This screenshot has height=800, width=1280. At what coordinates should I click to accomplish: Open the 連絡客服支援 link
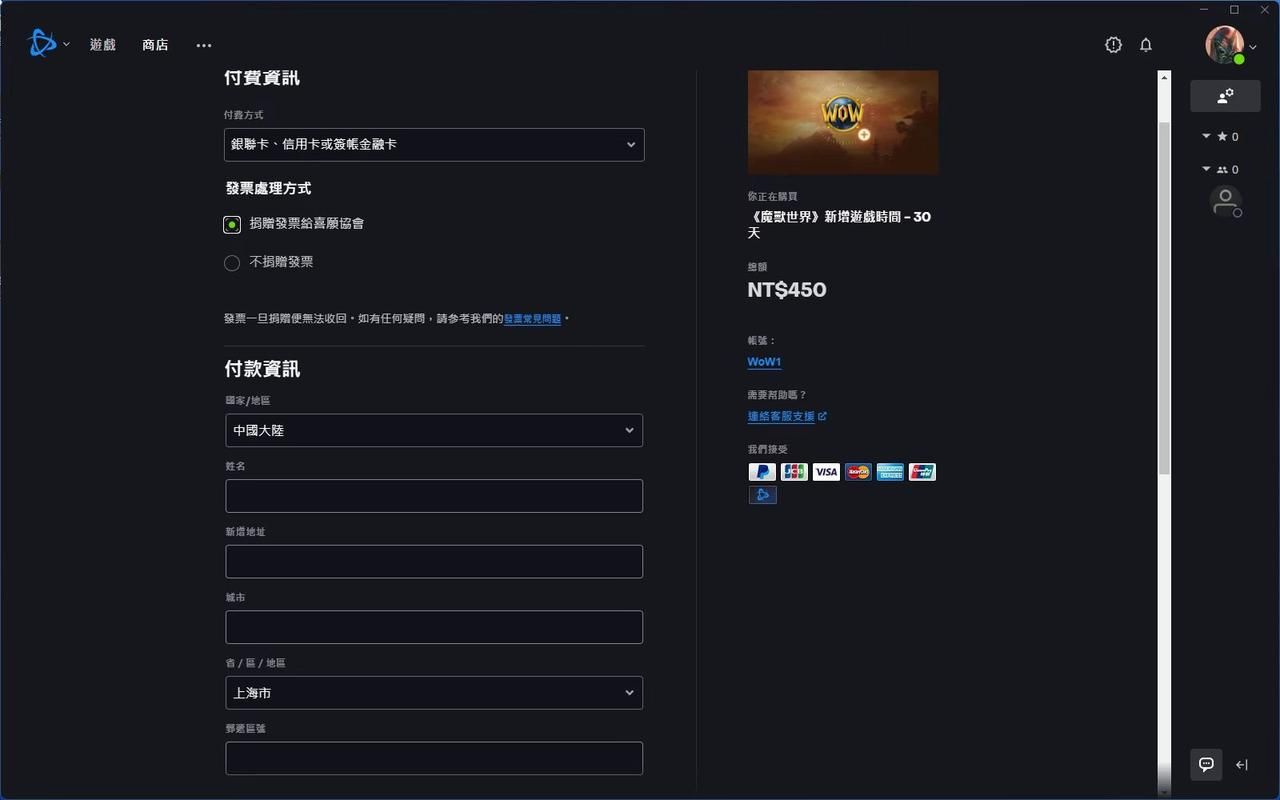click(x=787, y=416)
